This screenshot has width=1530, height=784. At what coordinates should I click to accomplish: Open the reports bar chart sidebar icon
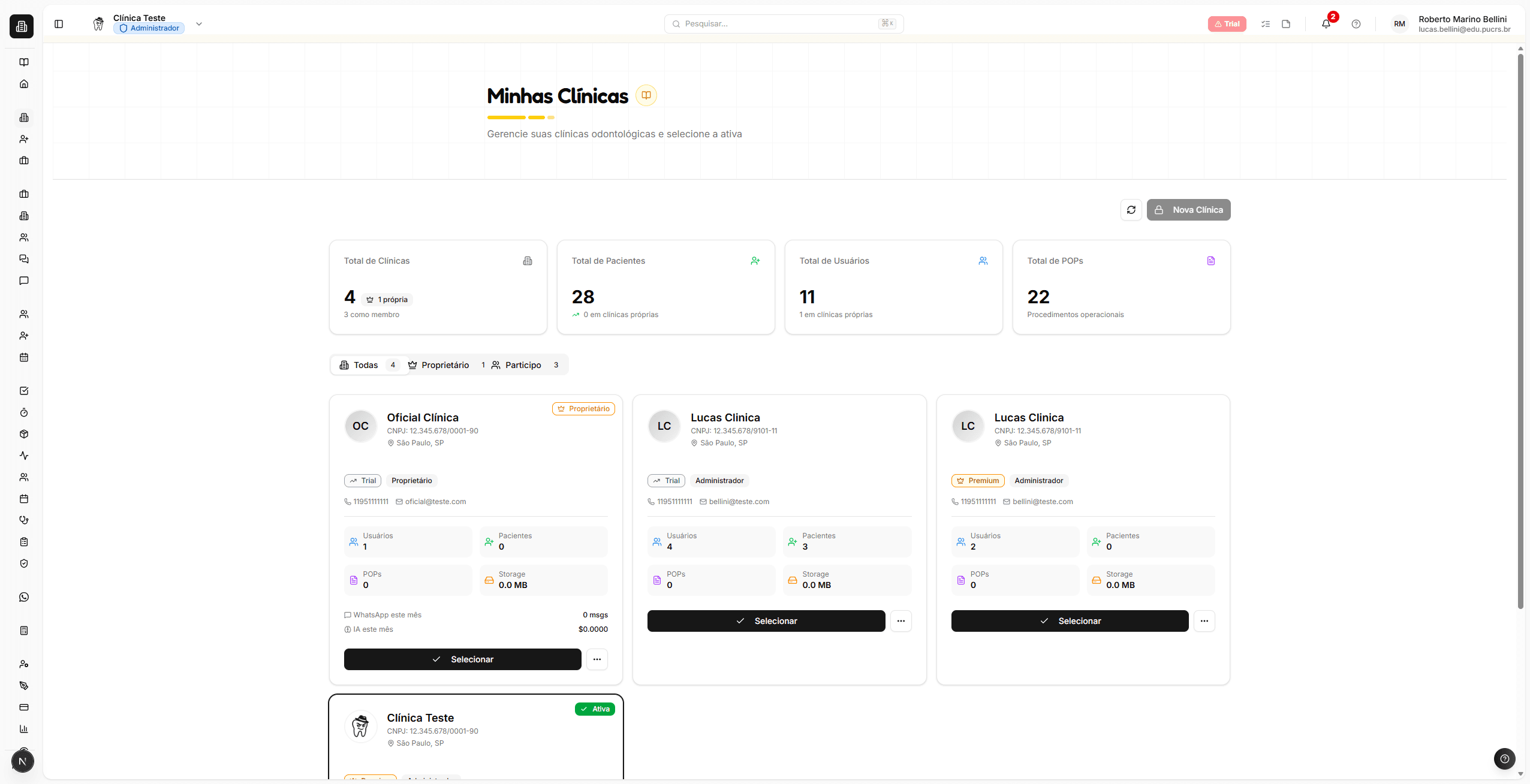pyautogui.click(x=24, y=729)
